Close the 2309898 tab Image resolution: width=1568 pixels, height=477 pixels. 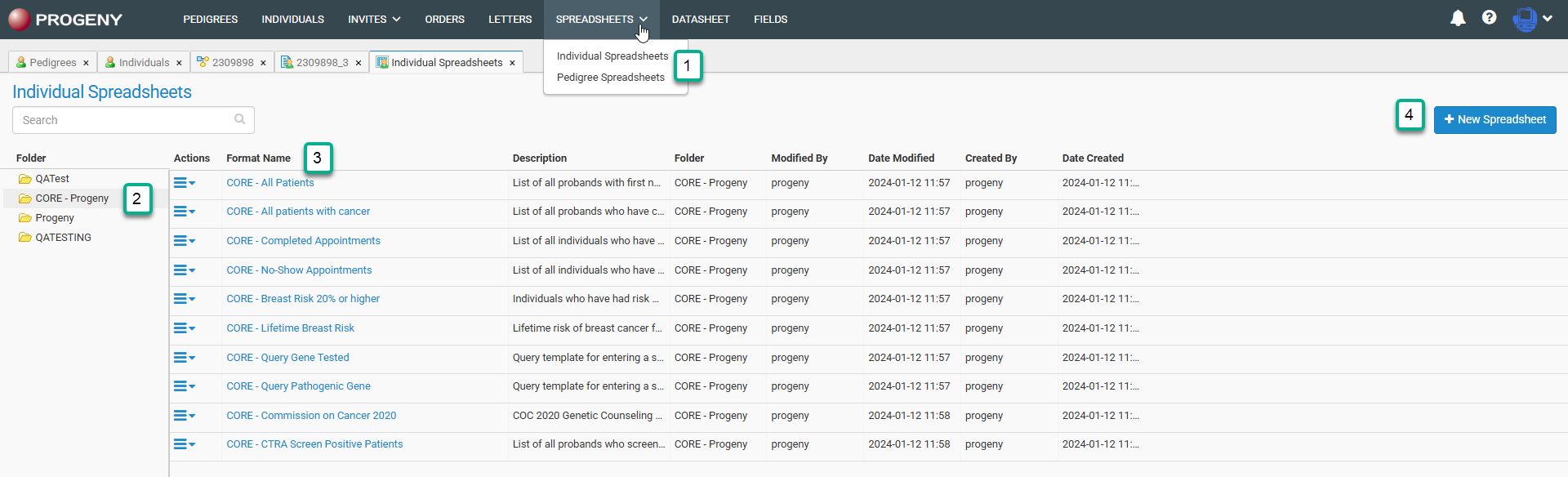point(263,63)
